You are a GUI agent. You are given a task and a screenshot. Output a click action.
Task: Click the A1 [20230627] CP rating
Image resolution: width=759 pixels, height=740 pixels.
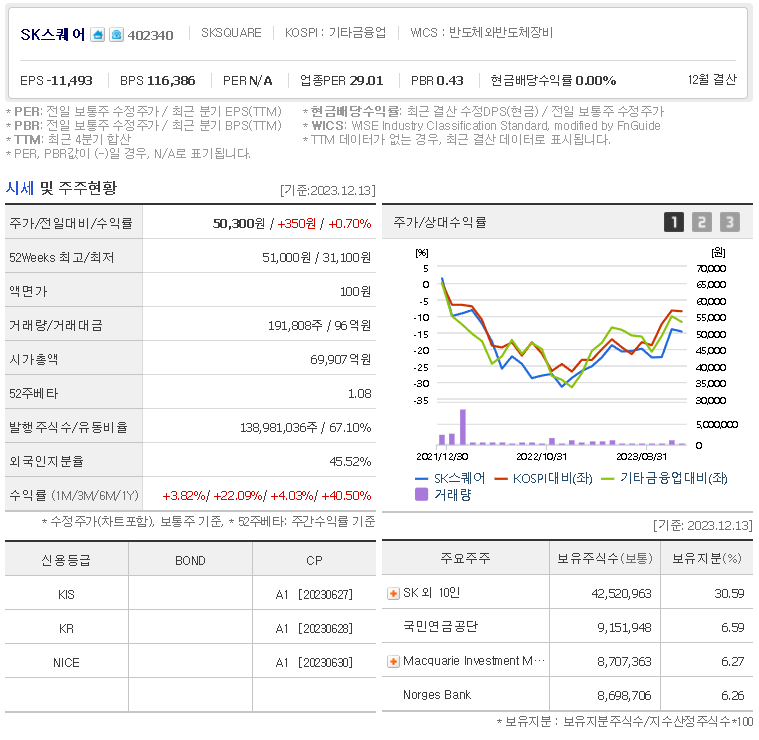(x=314, y=595)
